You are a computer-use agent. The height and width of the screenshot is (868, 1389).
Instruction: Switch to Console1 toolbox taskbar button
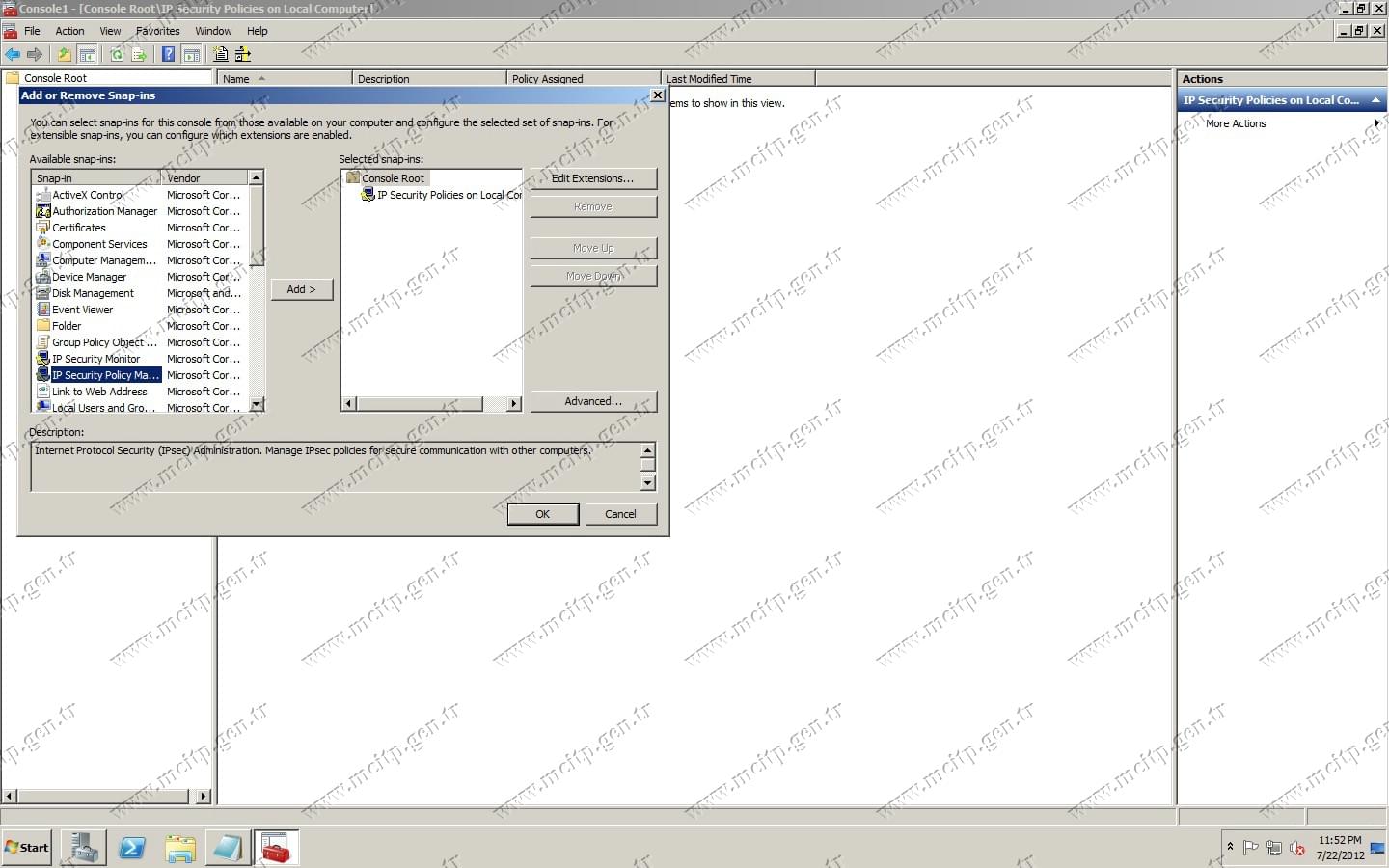[x=276, y=848]
